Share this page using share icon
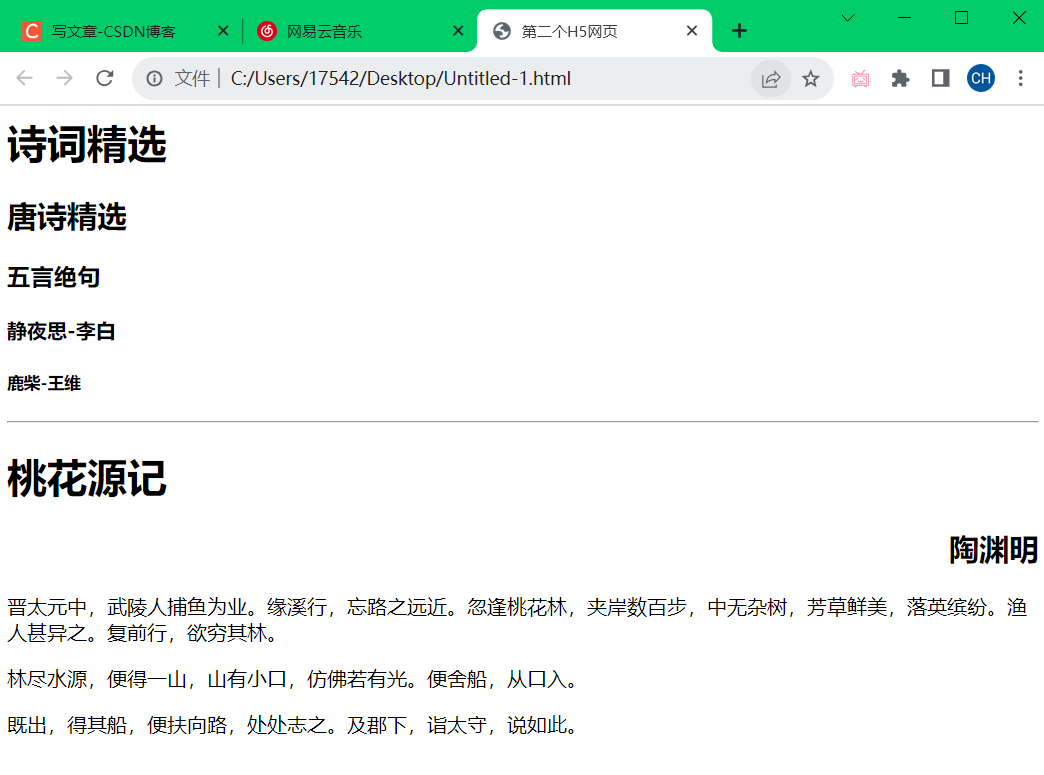Viewport: 1044px width, 775px height. click(770, 79)
